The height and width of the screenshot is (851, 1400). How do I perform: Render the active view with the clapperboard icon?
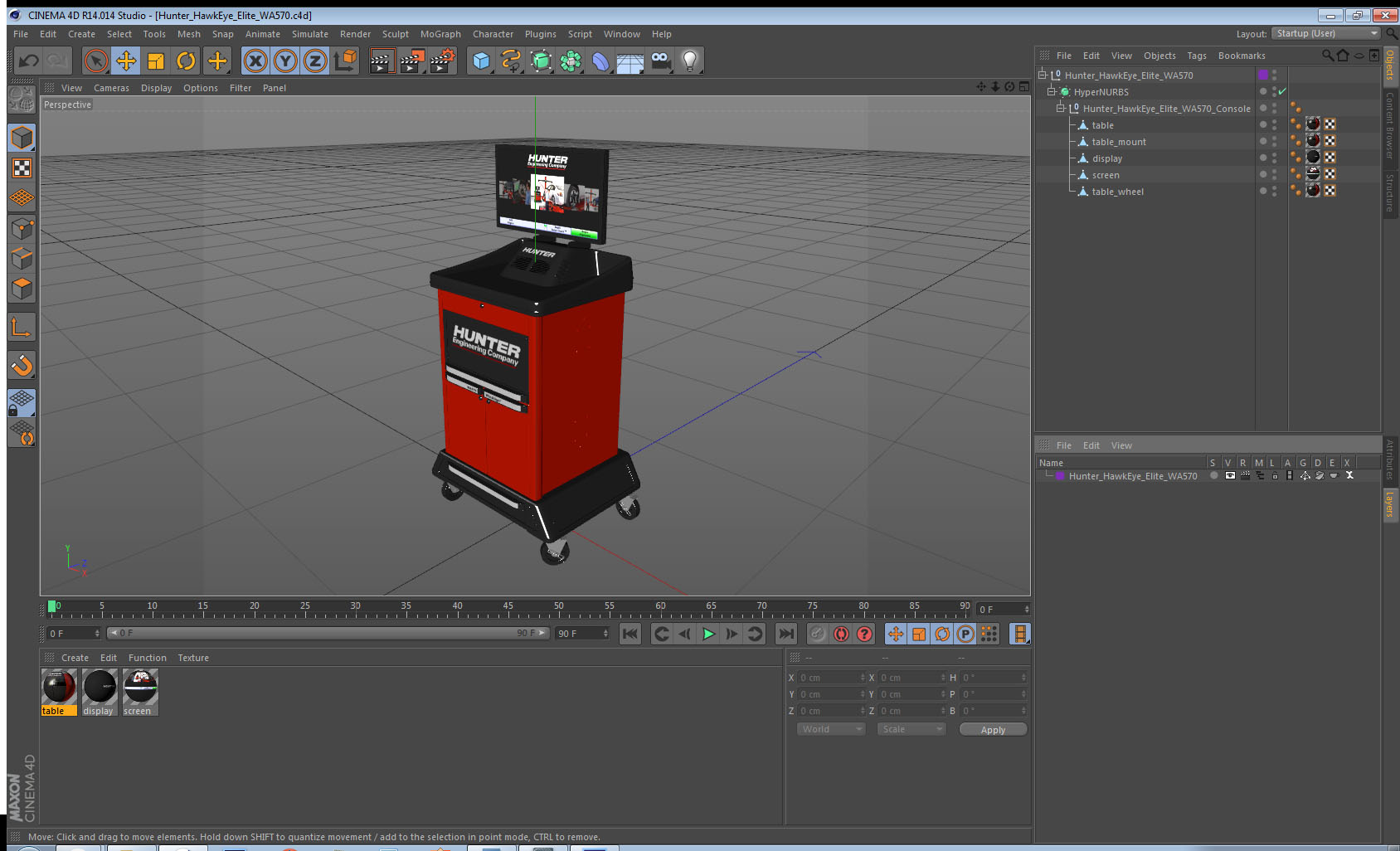coord(382,61)
